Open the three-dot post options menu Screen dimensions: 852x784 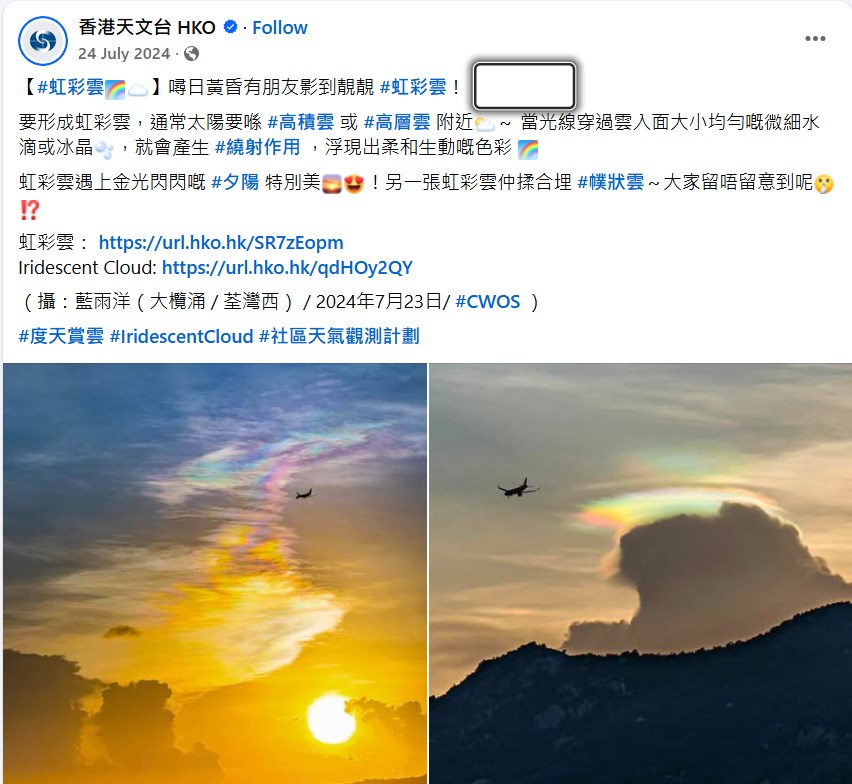click(x=815, y=39)
